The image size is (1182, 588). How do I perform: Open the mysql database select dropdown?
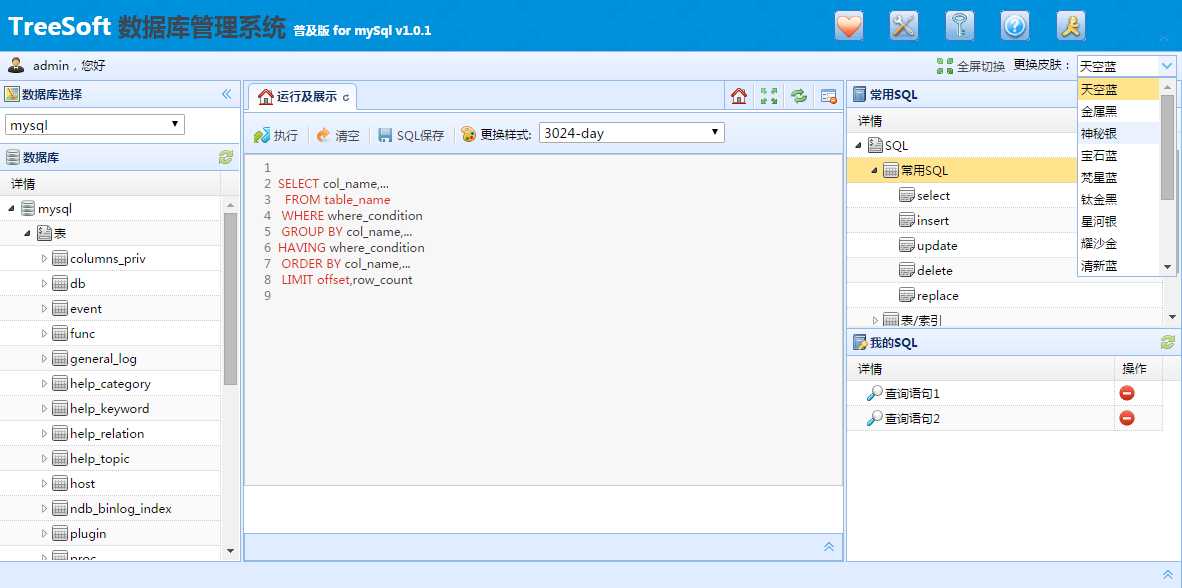point(95,124)
